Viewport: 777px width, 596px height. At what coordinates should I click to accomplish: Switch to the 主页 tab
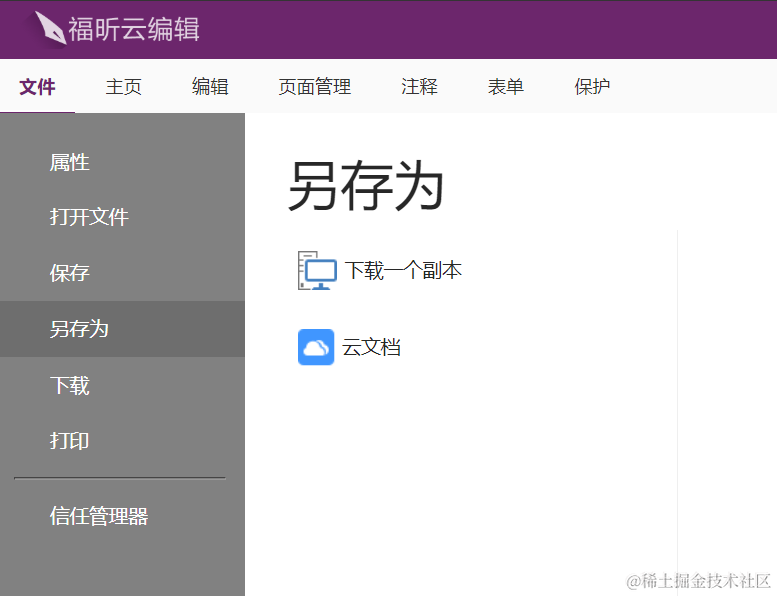(123, 87)
